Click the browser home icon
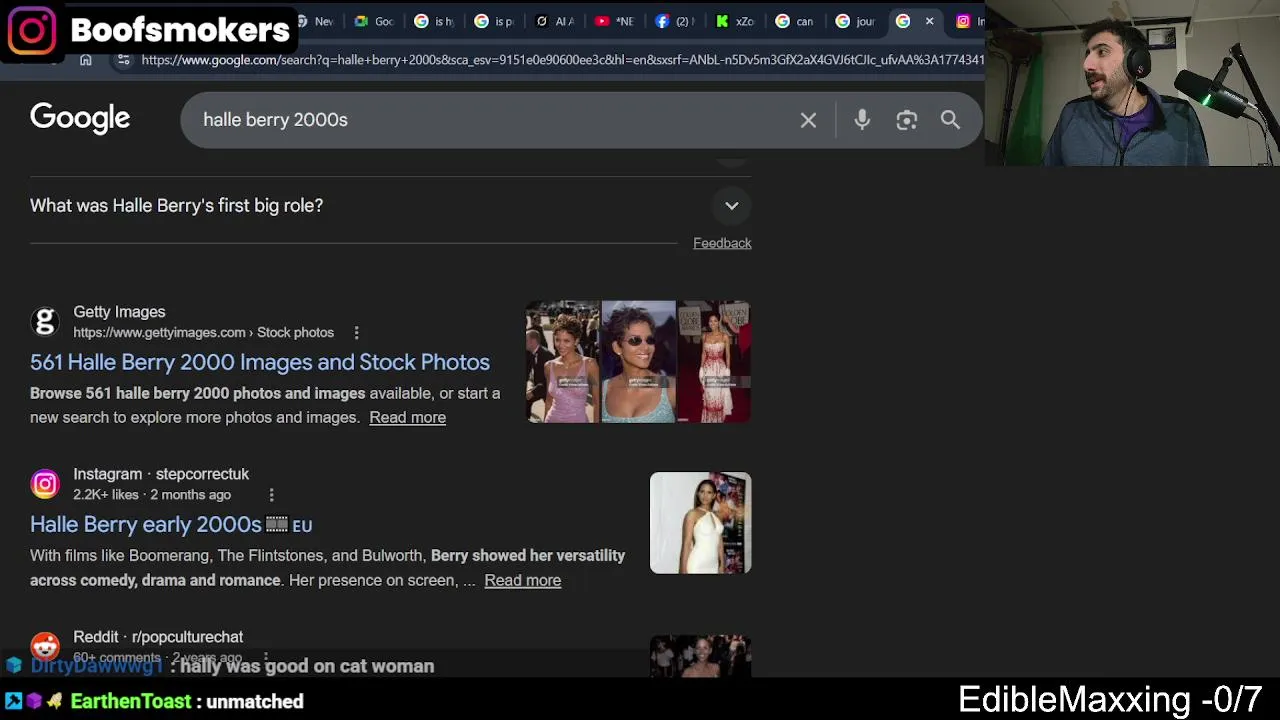This screenshot has width=1280, height=720. tap(86, 60)
